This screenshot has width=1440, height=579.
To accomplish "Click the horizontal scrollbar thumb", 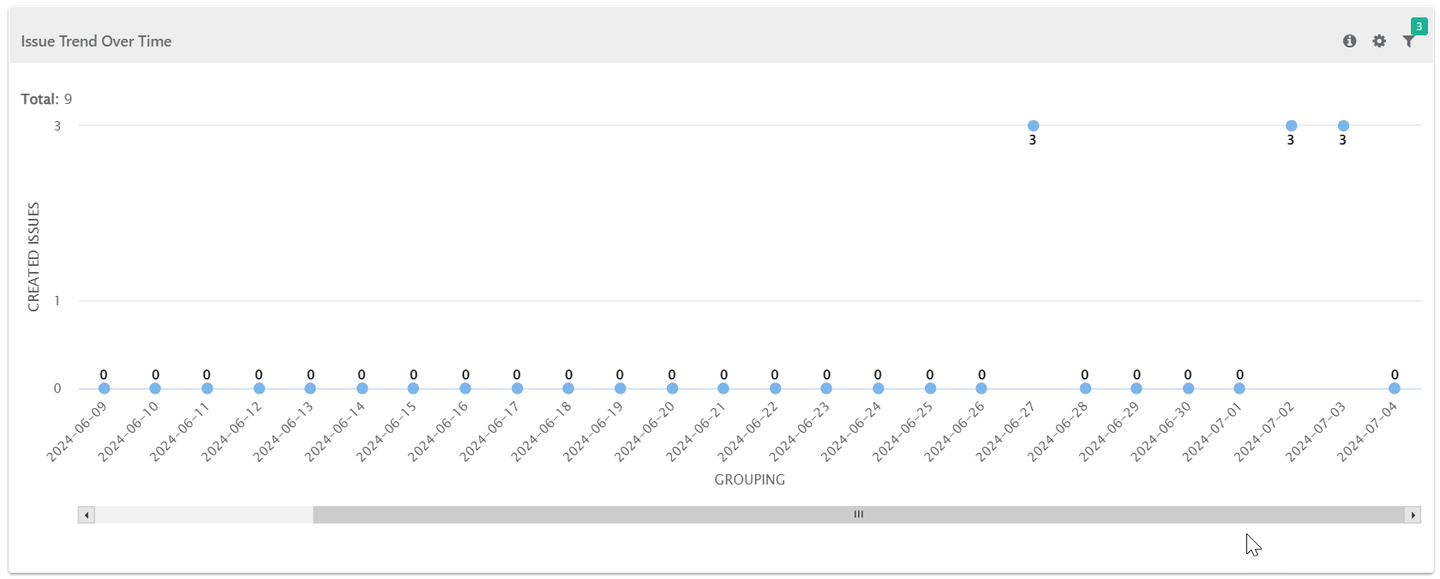I will pyautogui.click(x=857, y=514).
